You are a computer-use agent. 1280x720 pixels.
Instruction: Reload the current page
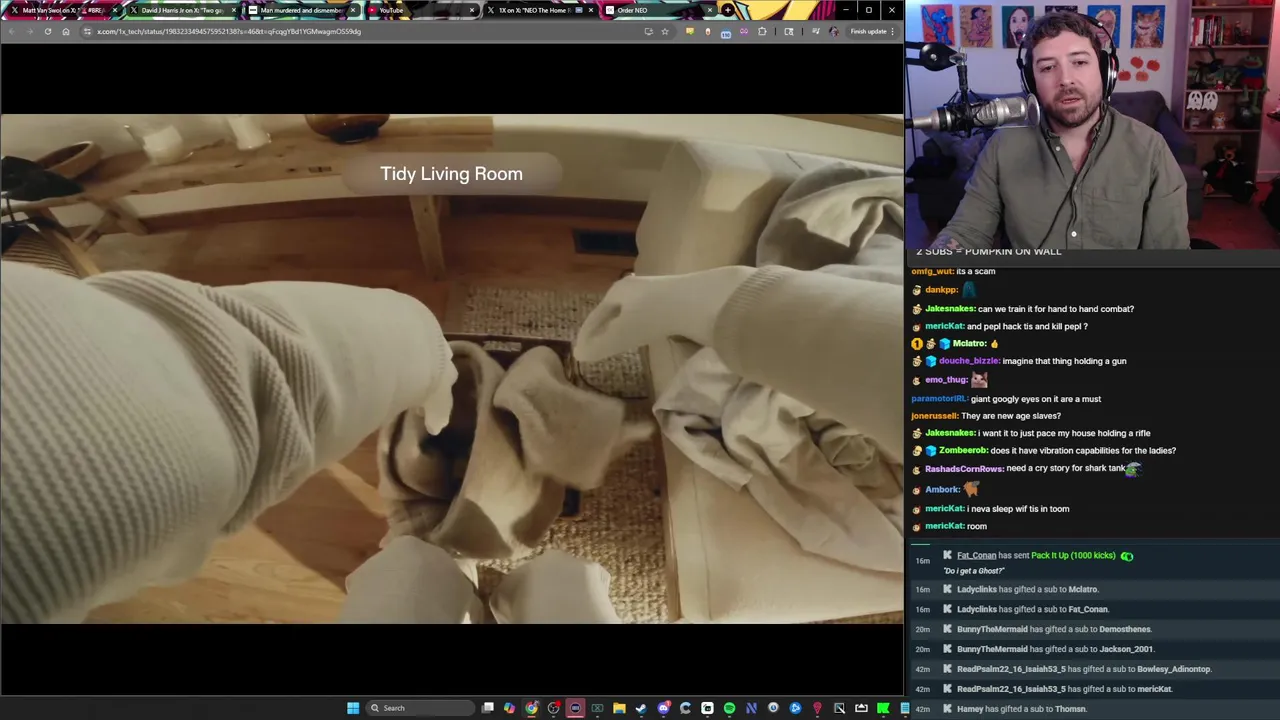[x=47, y=31]
